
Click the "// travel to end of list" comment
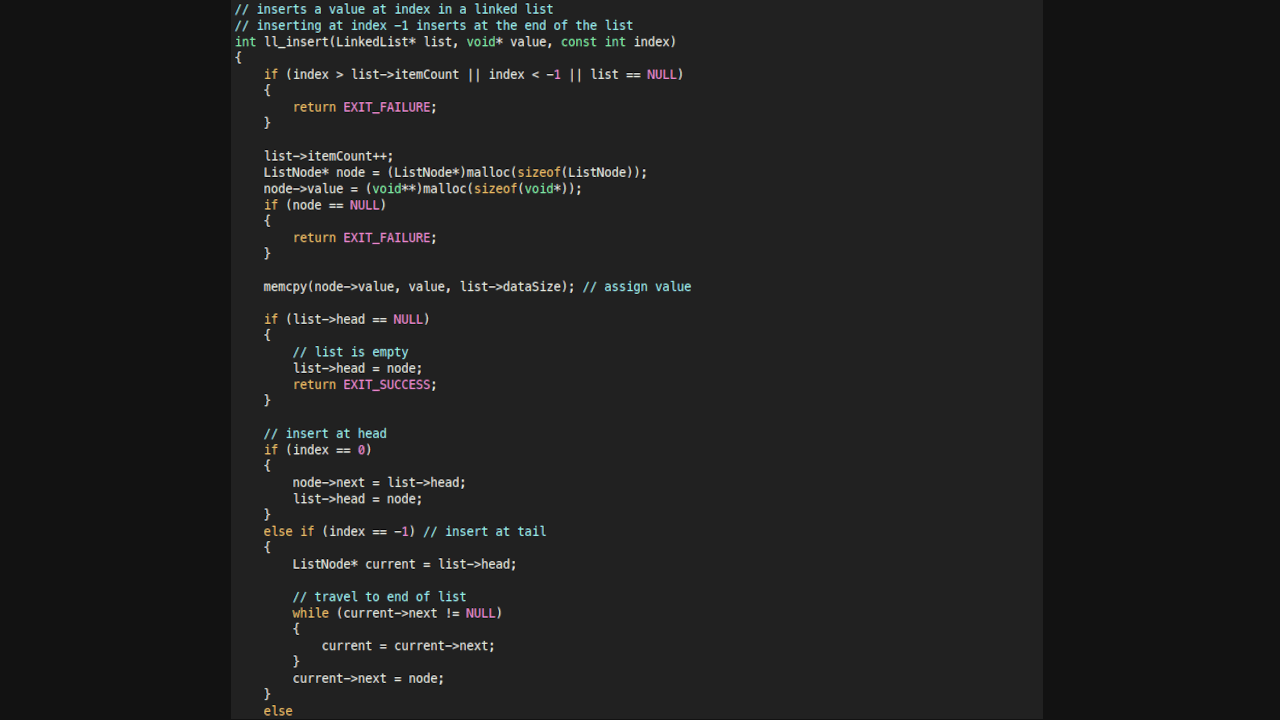380,597
